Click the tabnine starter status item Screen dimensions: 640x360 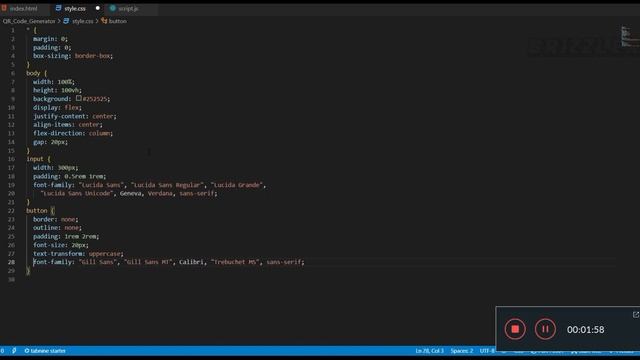point(45,351)
